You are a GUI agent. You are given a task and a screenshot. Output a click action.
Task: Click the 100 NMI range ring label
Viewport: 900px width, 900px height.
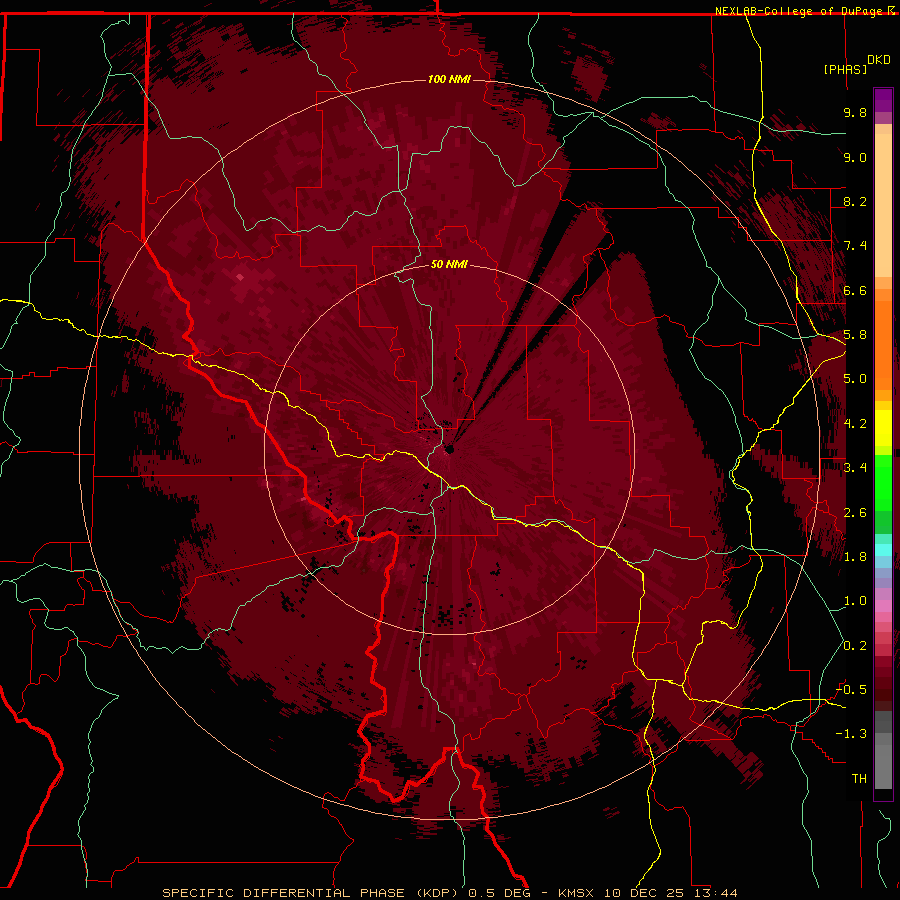coord(449,79)
